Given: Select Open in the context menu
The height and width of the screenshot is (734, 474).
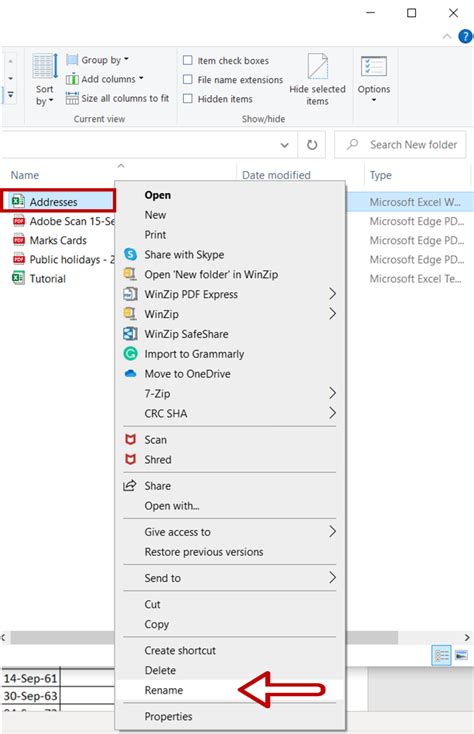Looking at the screenshot, I should point(157,195).
